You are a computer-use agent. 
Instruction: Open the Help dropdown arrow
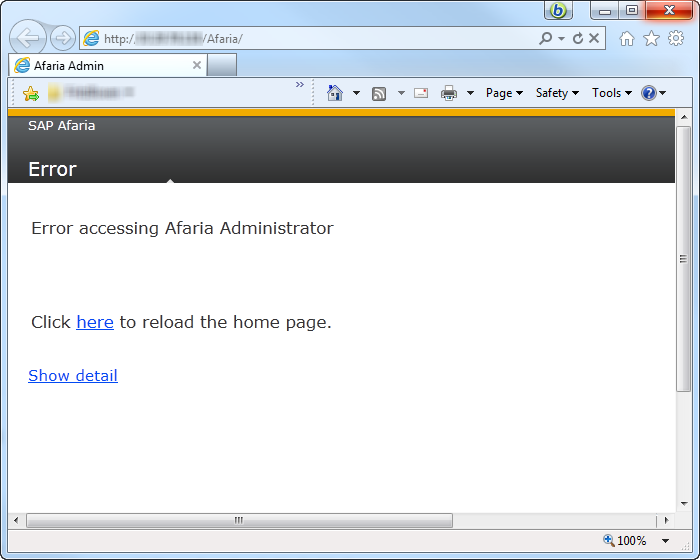[x=662, y=93]
